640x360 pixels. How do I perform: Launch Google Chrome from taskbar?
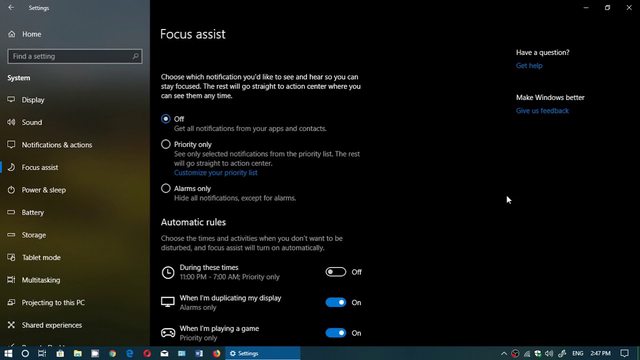coord(112,353)
